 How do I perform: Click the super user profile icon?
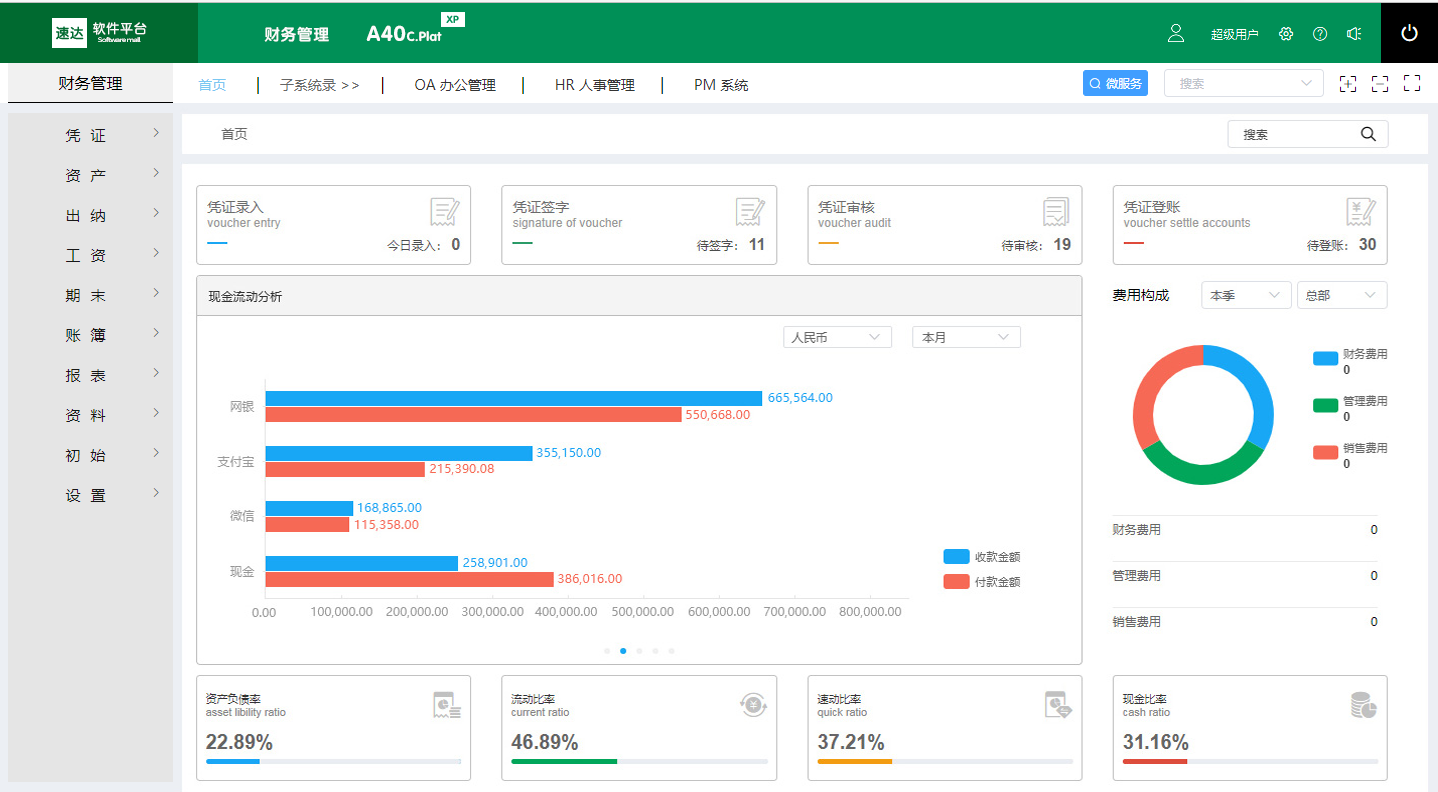(1176, 33)
